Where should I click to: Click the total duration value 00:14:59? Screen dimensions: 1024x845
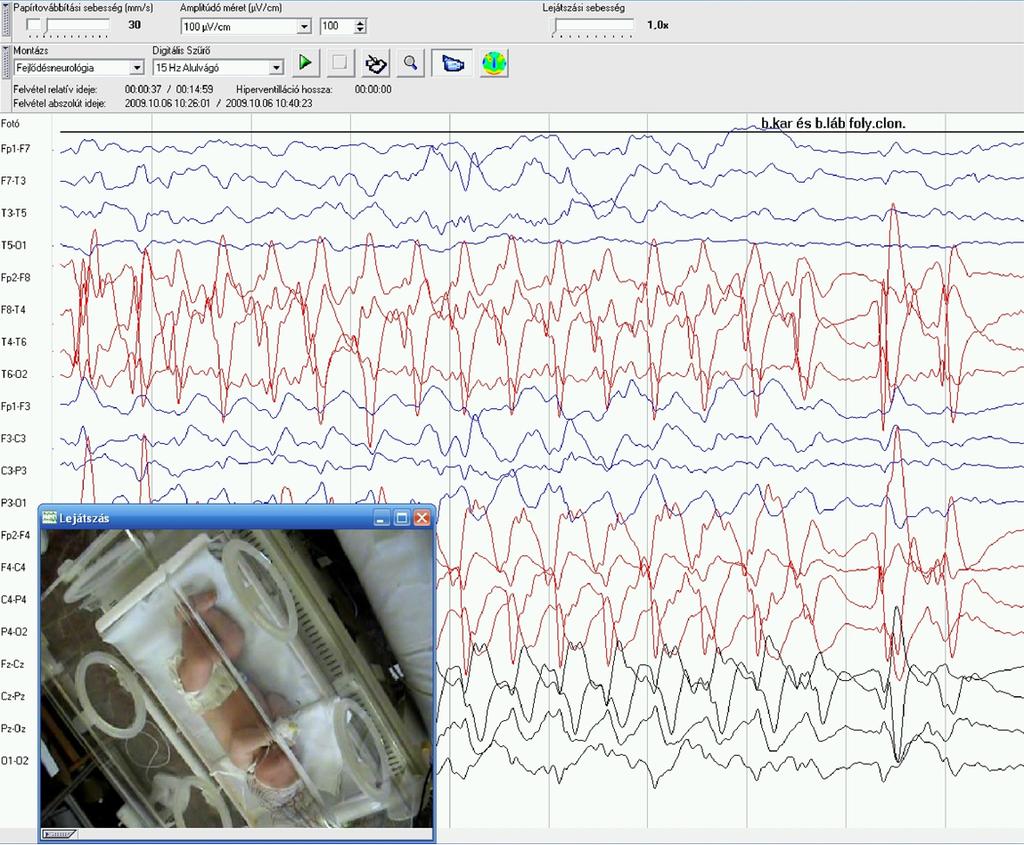[195, 89]
